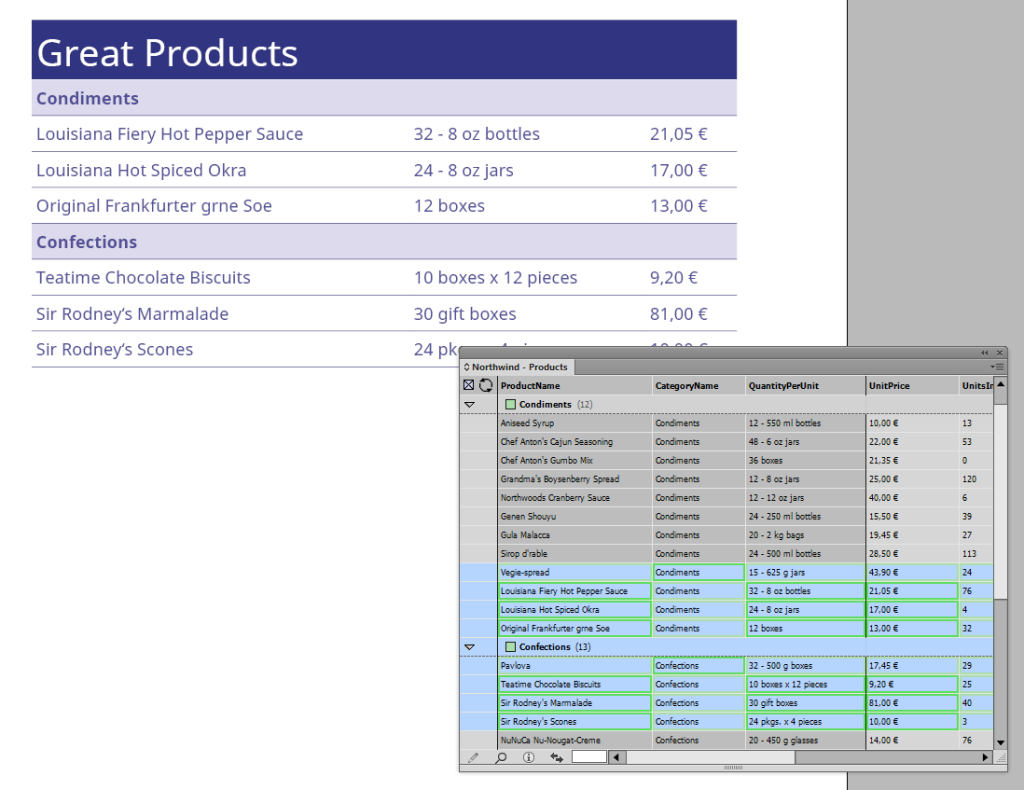Click Louisiana Fiery Hot Pepper Sauce in panel
The width and height of the screenshot is (1024, 790).
click(575, 591)
